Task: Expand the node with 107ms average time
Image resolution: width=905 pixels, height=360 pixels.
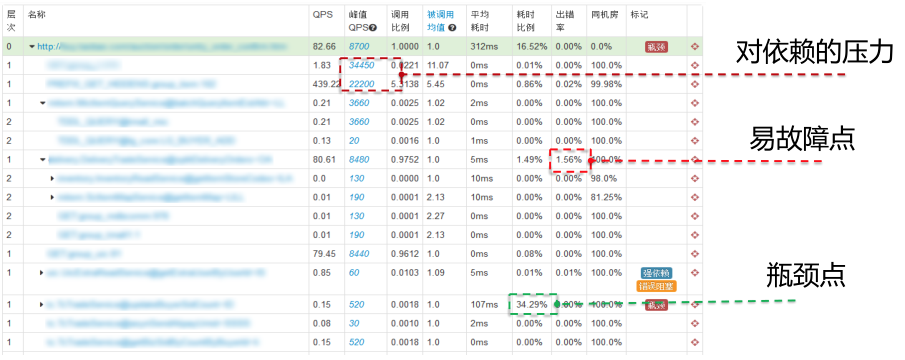Action: [42, 305]
